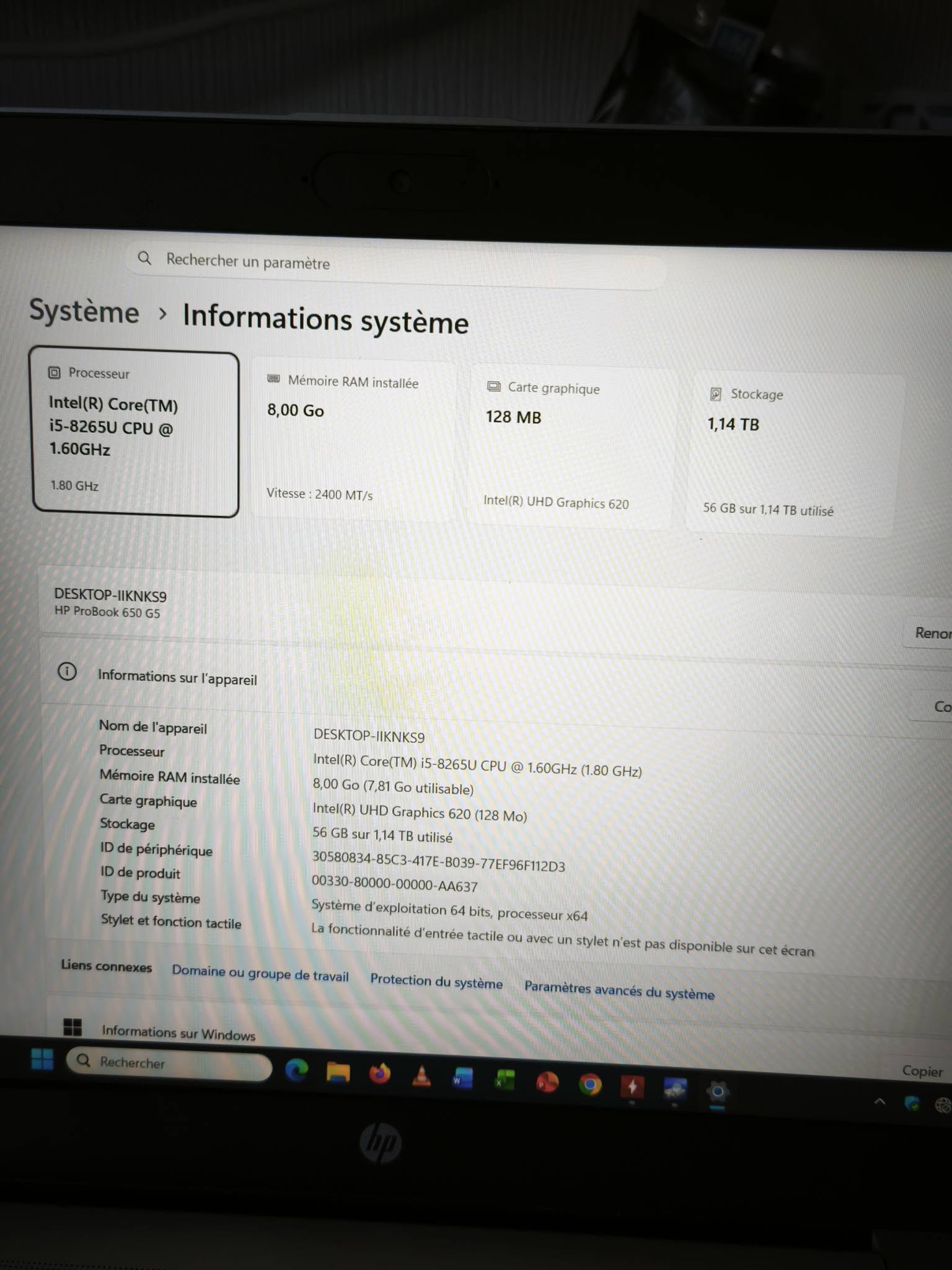
Task: Open the red lightning bolt app in taskbar
Action: click(x=632, y=1086)
